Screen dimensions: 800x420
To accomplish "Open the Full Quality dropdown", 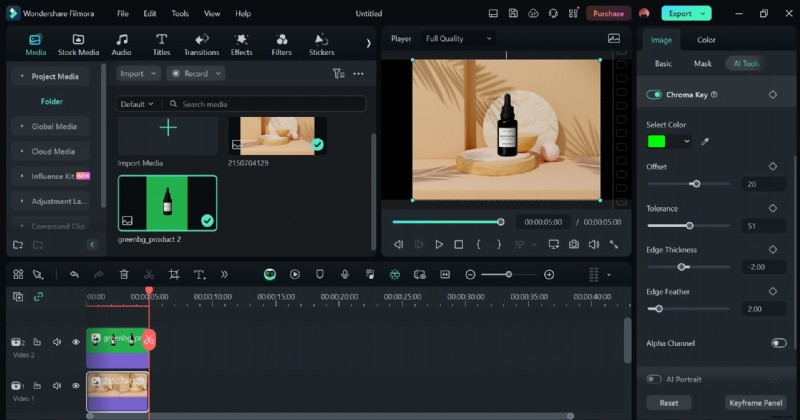I will [459, 39].
